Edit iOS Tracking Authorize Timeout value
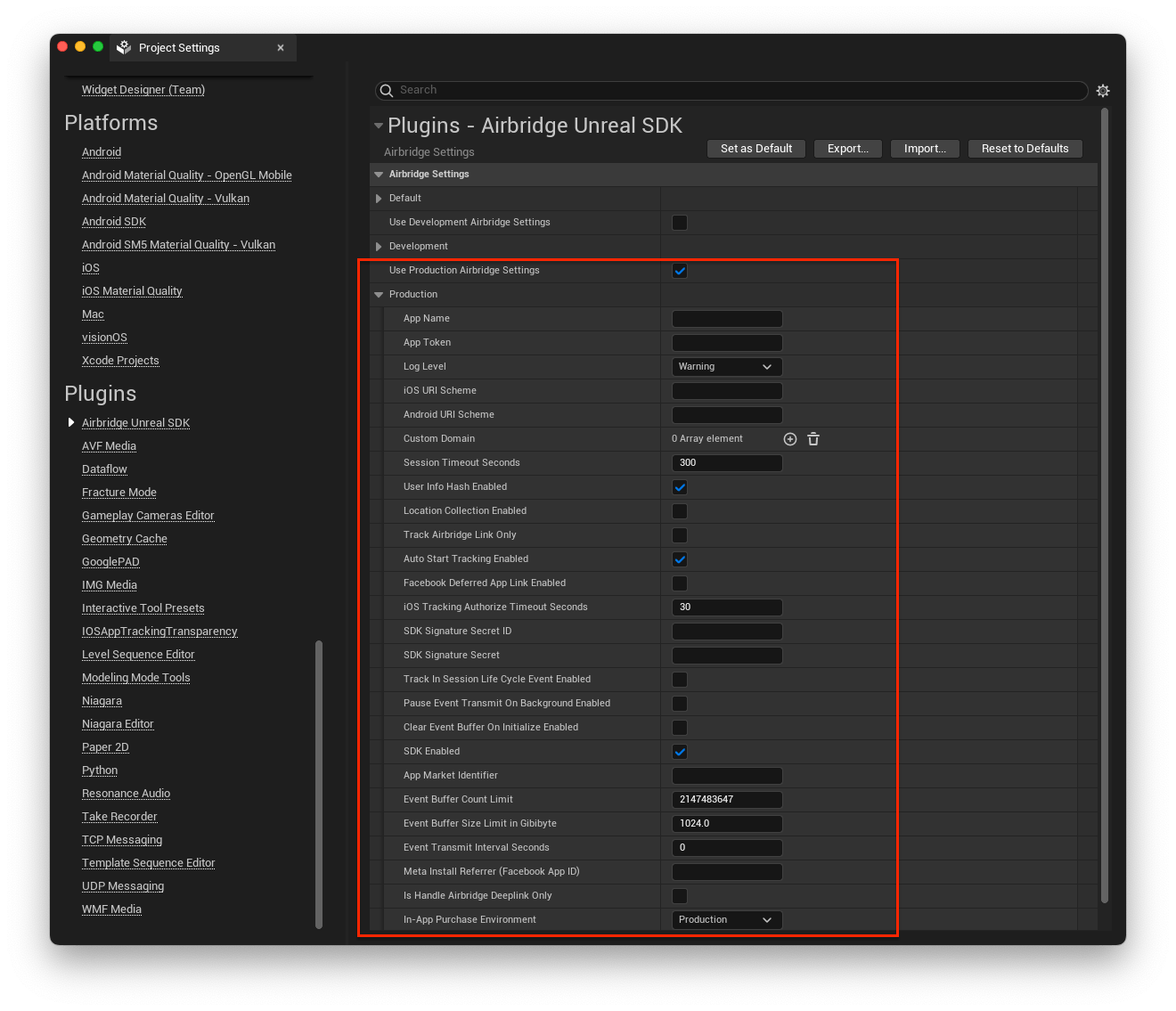 tap(727, 607)
